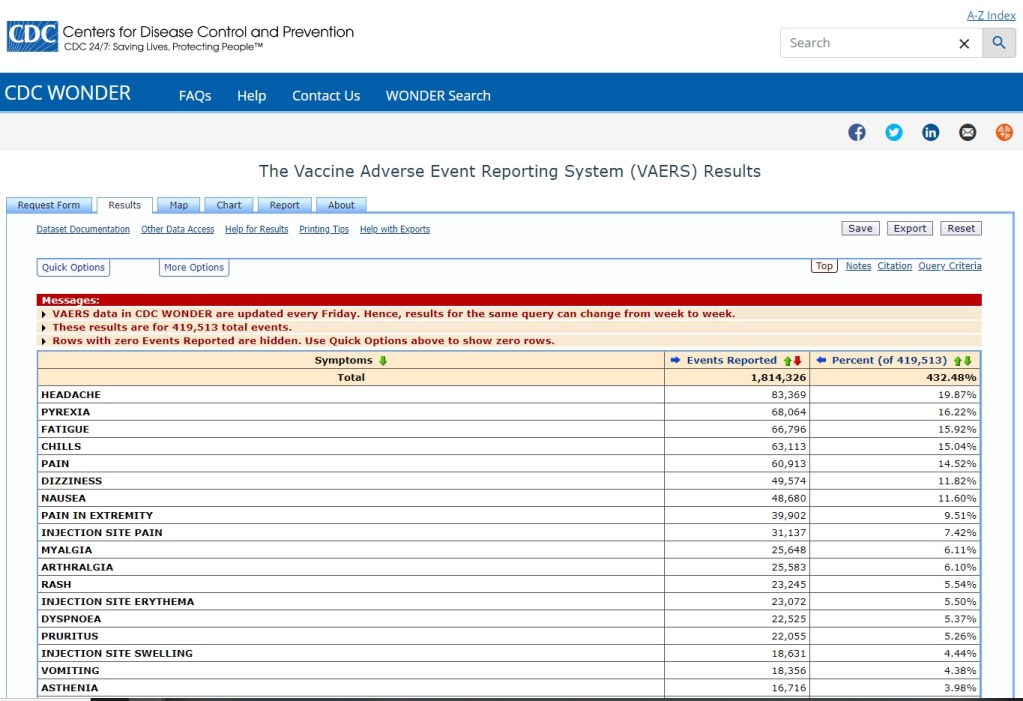This screenshot has width=1023, height=701.
Task: Clear the search box with X
Action: click(x=964, y=44)
